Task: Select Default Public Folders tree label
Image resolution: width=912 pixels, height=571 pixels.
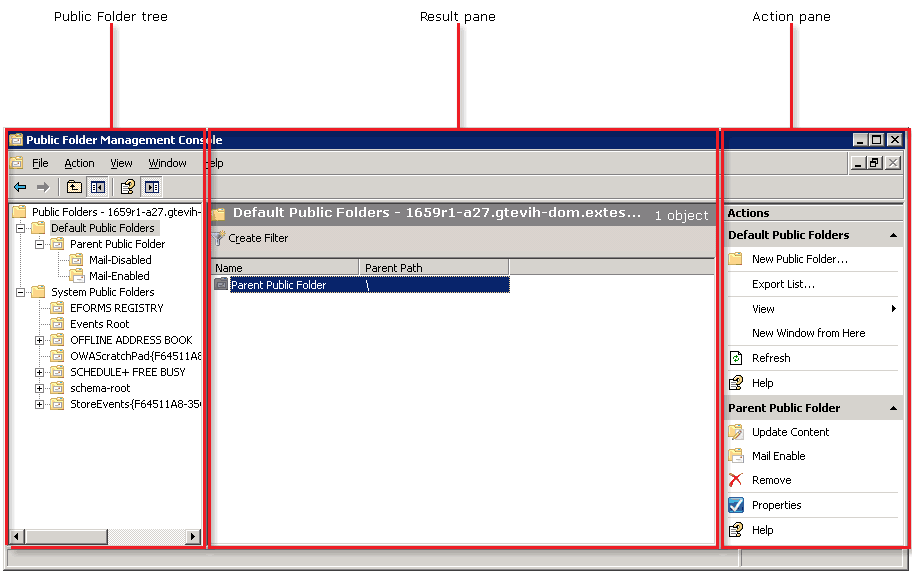Action: click(103, 228)
